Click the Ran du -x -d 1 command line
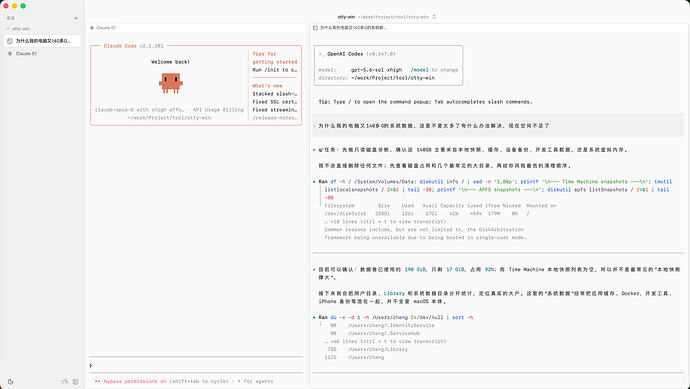 [396, 318]
